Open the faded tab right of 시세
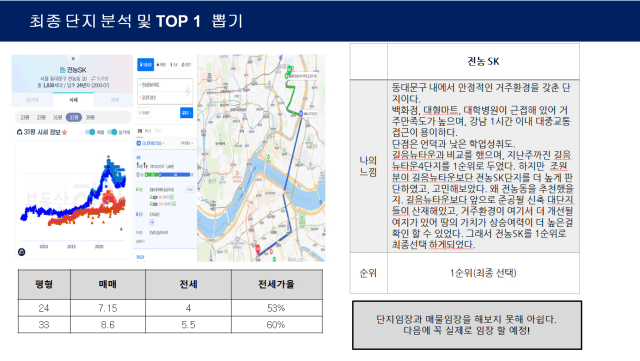The height and width of the screenshot is (361, 640). click(x=115, y=100)
